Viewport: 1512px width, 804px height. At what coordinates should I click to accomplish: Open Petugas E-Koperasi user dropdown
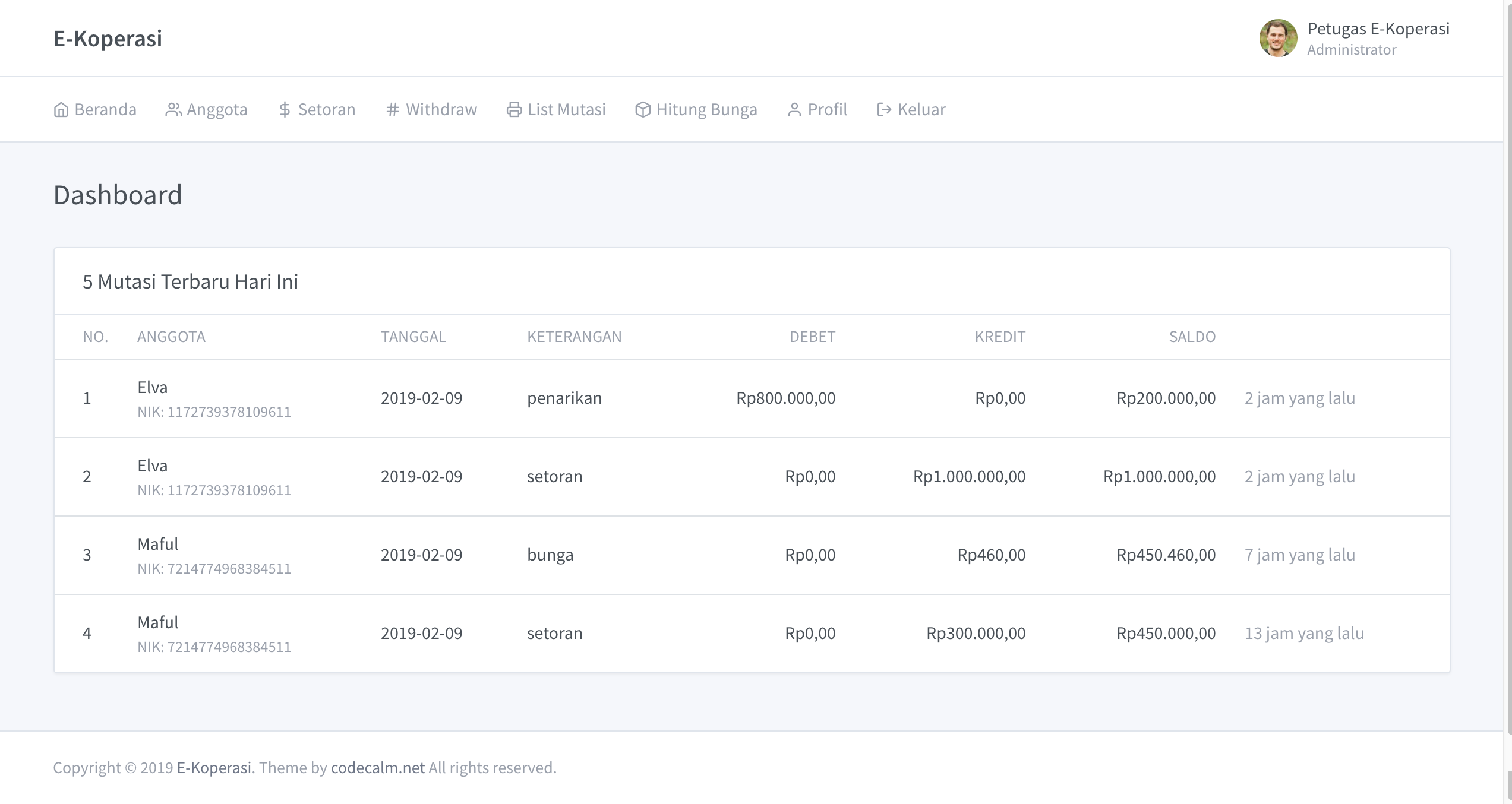(1378, 29)
